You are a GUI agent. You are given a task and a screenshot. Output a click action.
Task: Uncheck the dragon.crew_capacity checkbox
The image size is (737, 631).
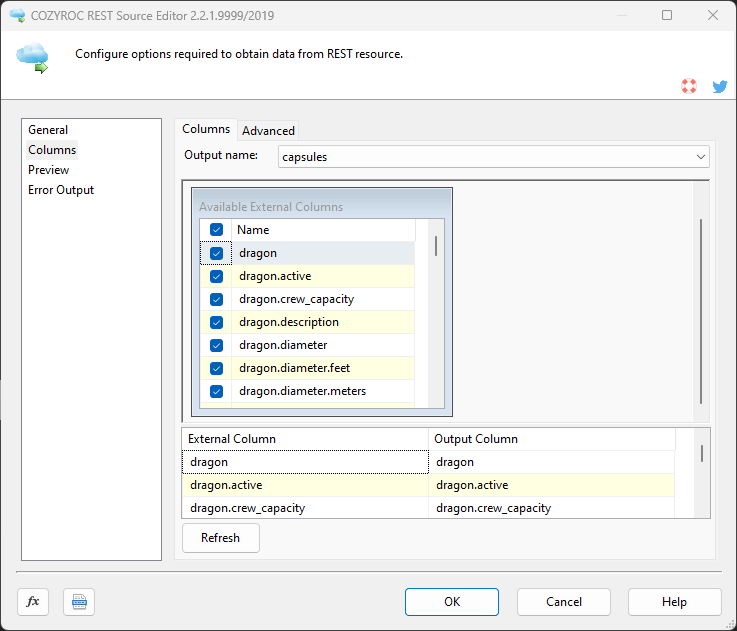click(x=216, y=299)
